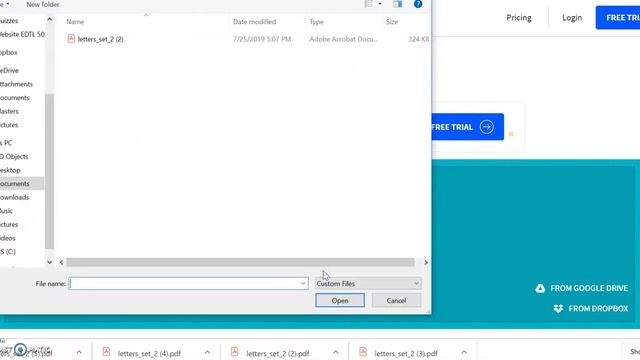Open 3D Objects in sidebar
640x360 pixels.
point(14,156)
